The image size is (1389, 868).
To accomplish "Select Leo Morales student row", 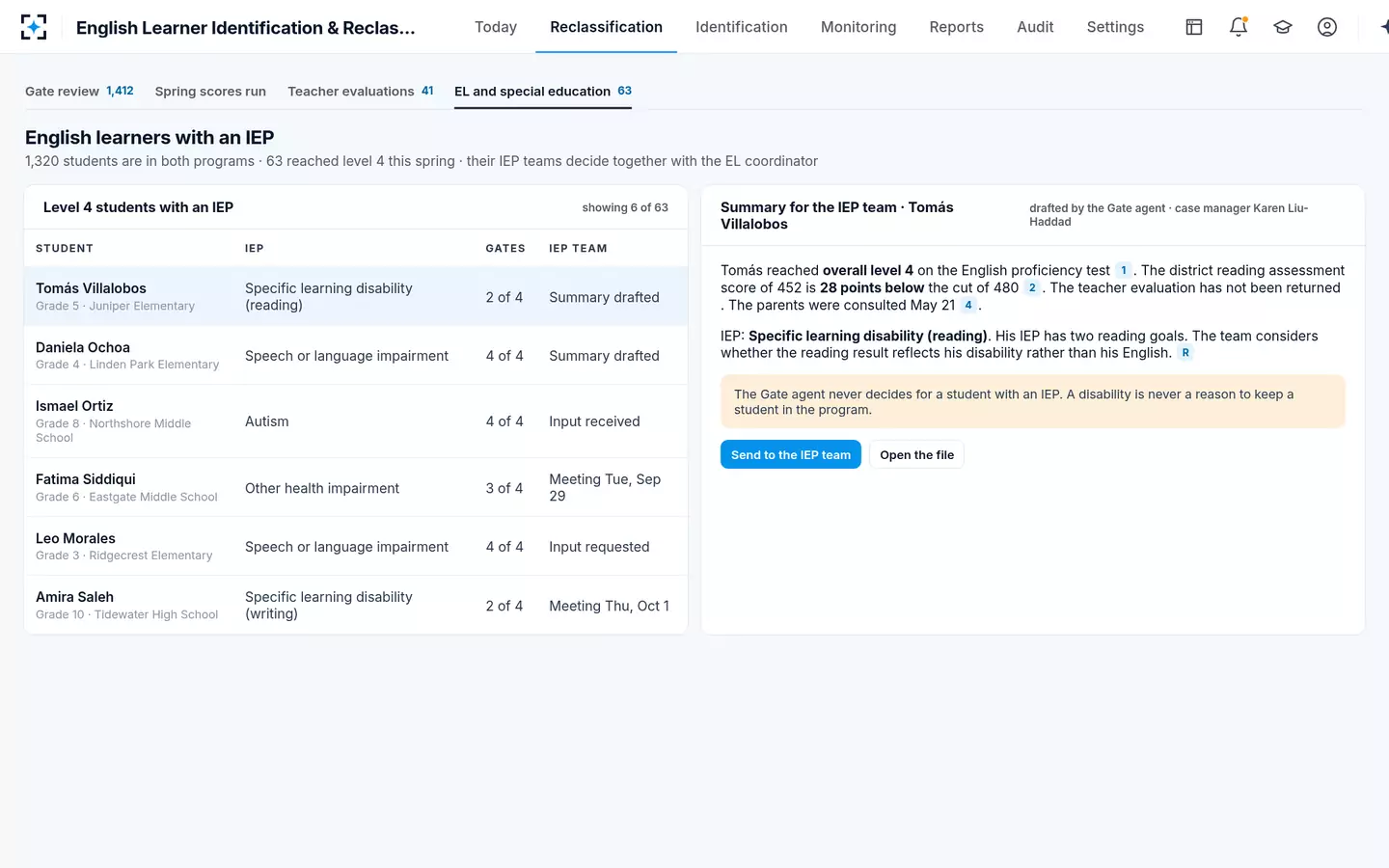I will pyautogui.click(x=356, y=547).
